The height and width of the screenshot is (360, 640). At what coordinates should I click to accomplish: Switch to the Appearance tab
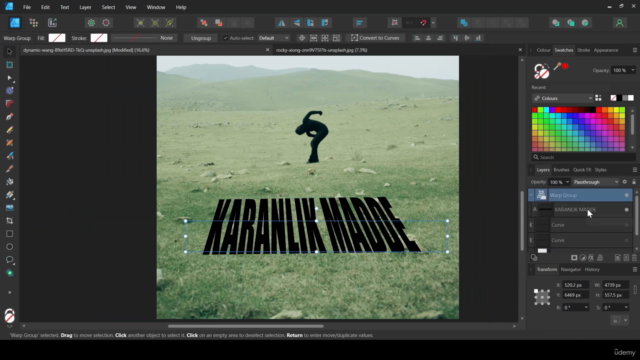click(606, 50)
